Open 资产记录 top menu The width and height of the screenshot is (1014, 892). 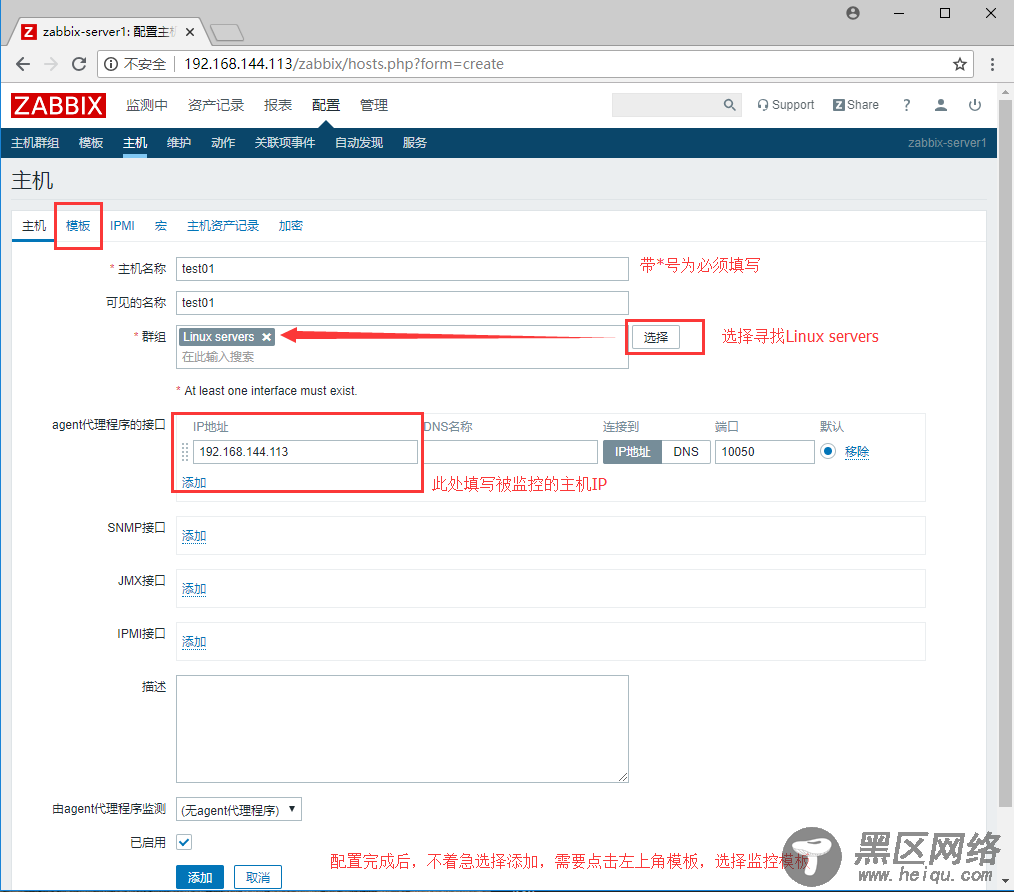[216, 105]
